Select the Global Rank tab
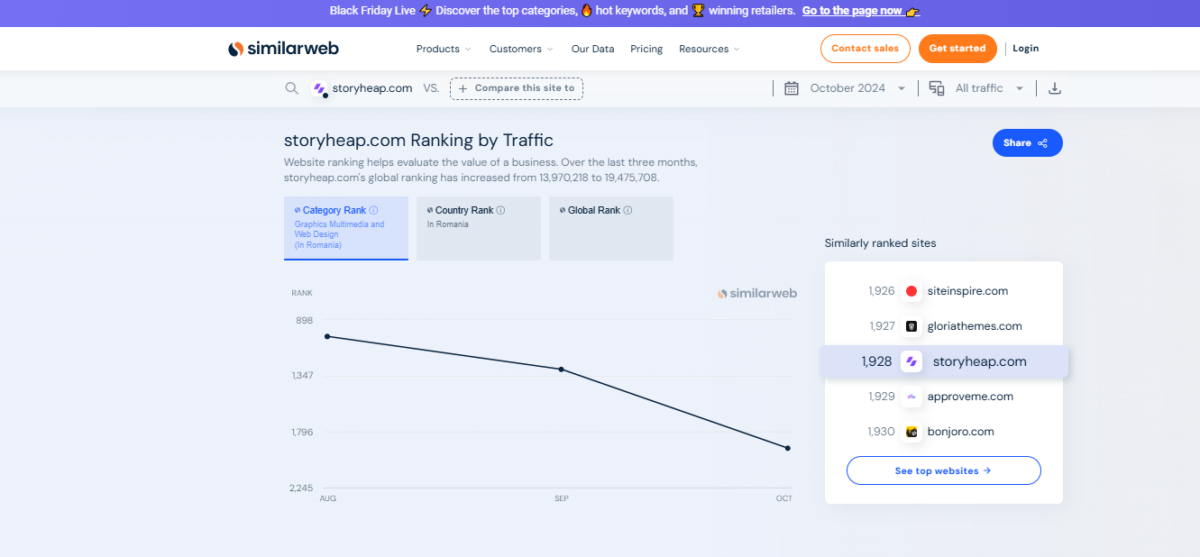 (610, 228)
